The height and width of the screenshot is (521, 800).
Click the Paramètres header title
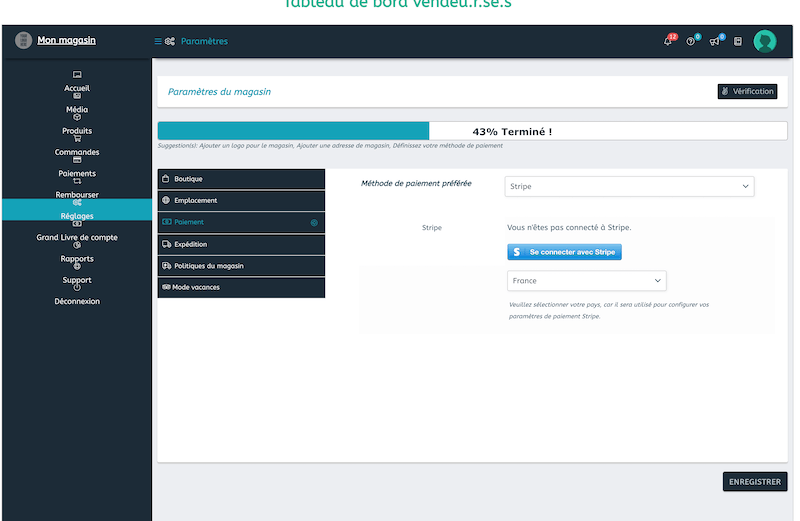point(204,41)
